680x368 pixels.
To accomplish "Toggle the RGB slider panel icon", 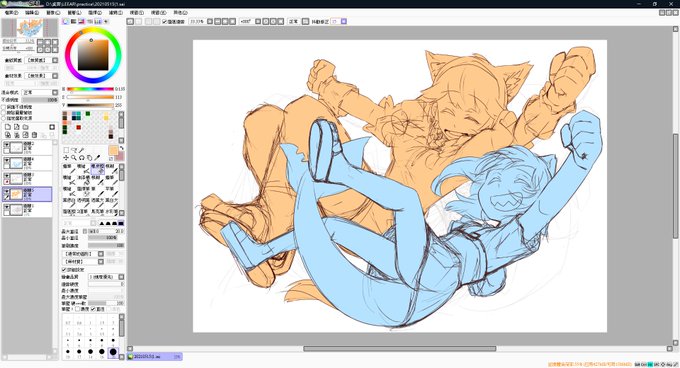I will [74, 21].
